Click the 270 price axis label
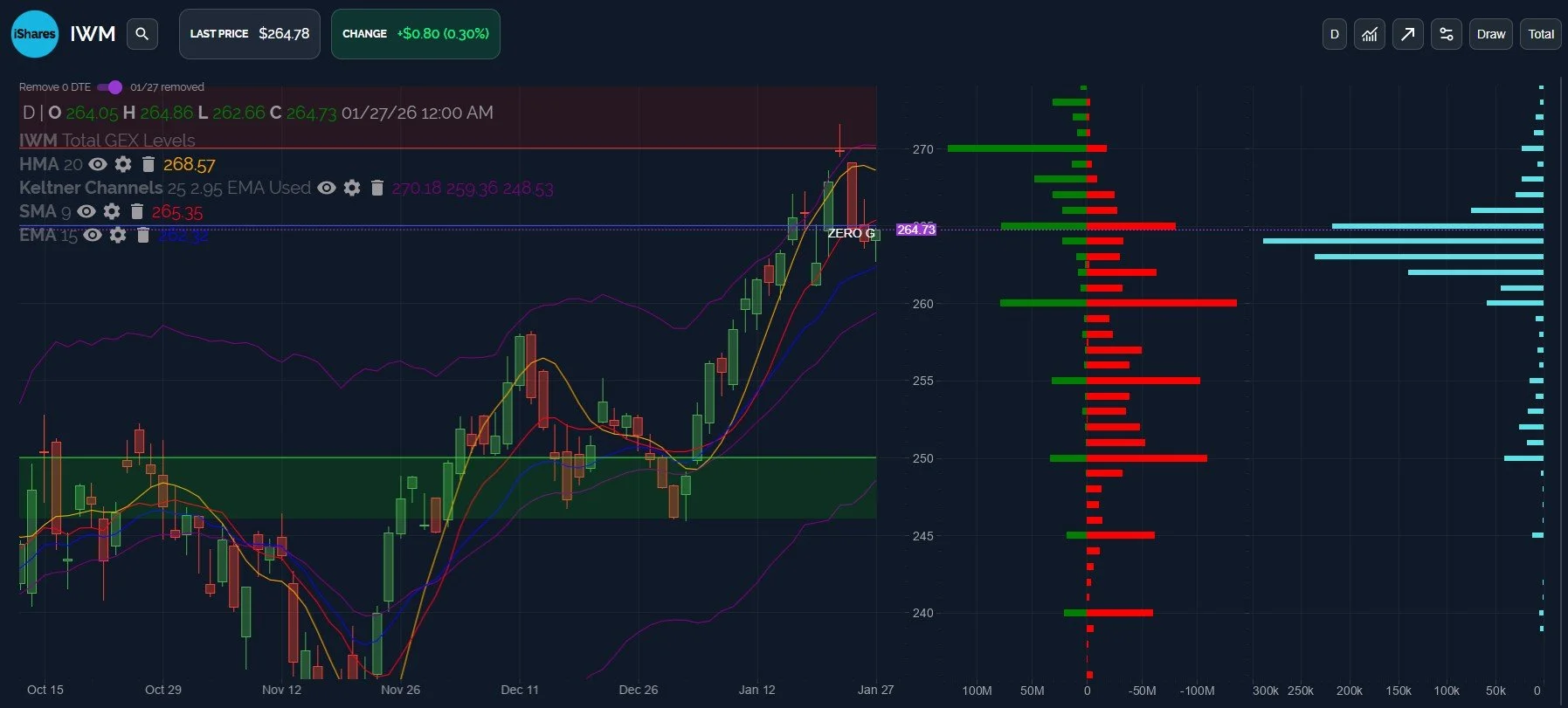Viewport: 1568px width, 708px height. pyautogui.click(x=922, y=149)
